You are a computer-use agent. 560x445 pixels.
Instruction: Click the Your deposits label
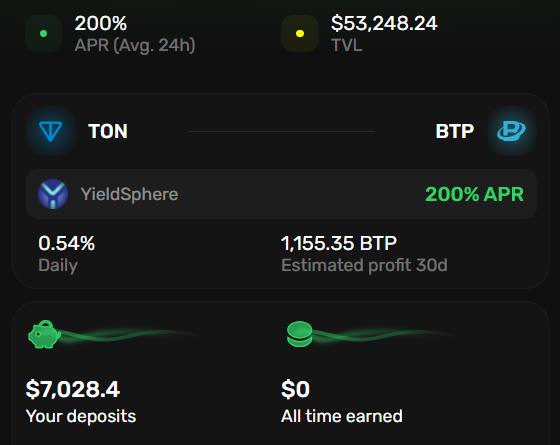click(81, 416)
